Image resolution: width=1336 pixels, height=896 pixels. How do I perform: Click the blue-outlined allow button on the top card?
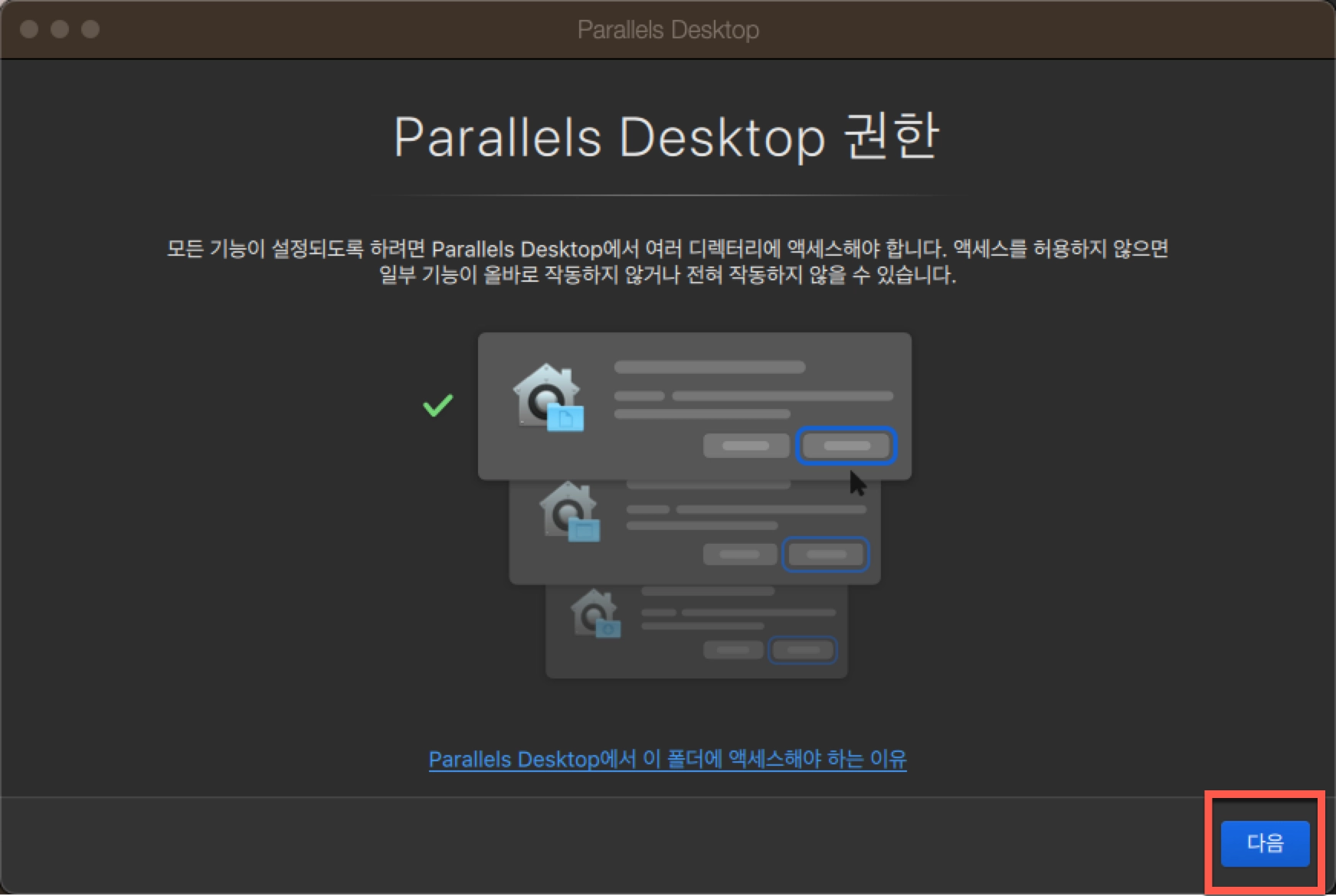tap(846, 446)
